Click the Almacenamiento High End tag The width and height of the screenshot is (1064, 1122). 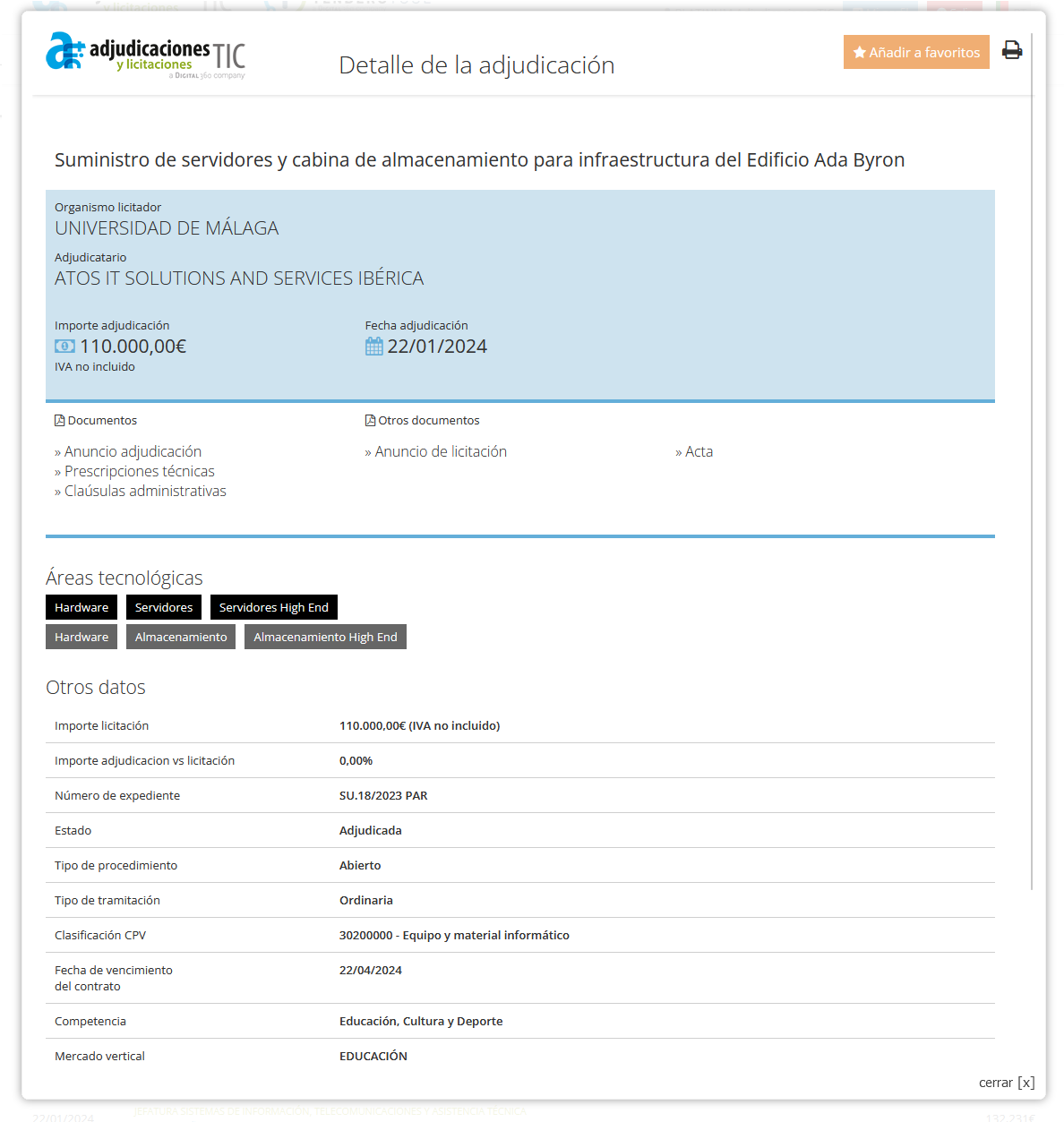click(325, 637)
